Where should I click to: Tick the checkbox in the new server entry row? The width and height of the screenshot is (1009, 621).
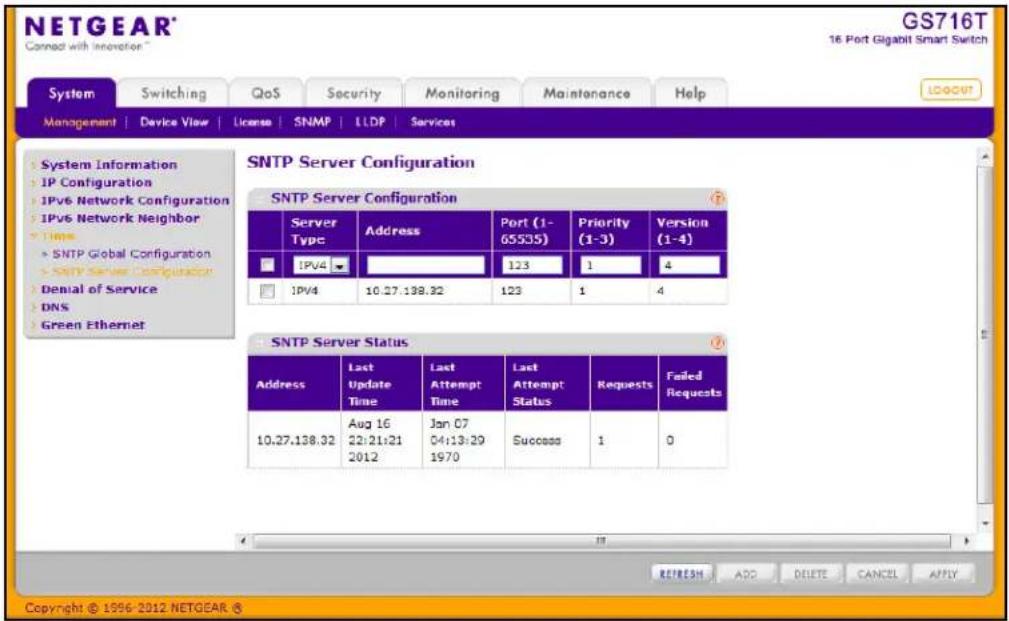[267, 265]
